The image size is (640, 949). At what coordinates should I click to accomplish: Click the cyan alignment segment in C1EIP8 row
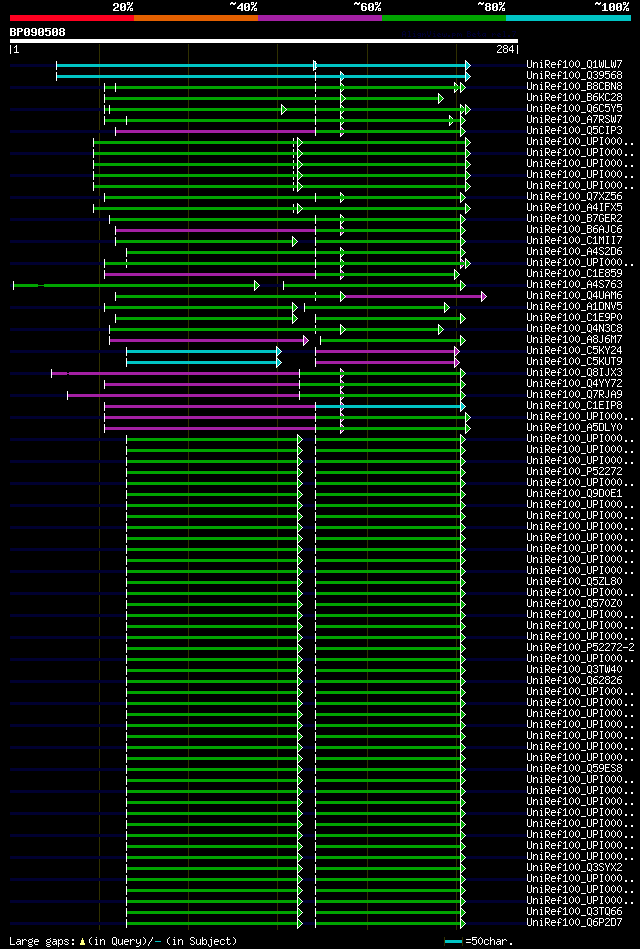click(389, 406)
